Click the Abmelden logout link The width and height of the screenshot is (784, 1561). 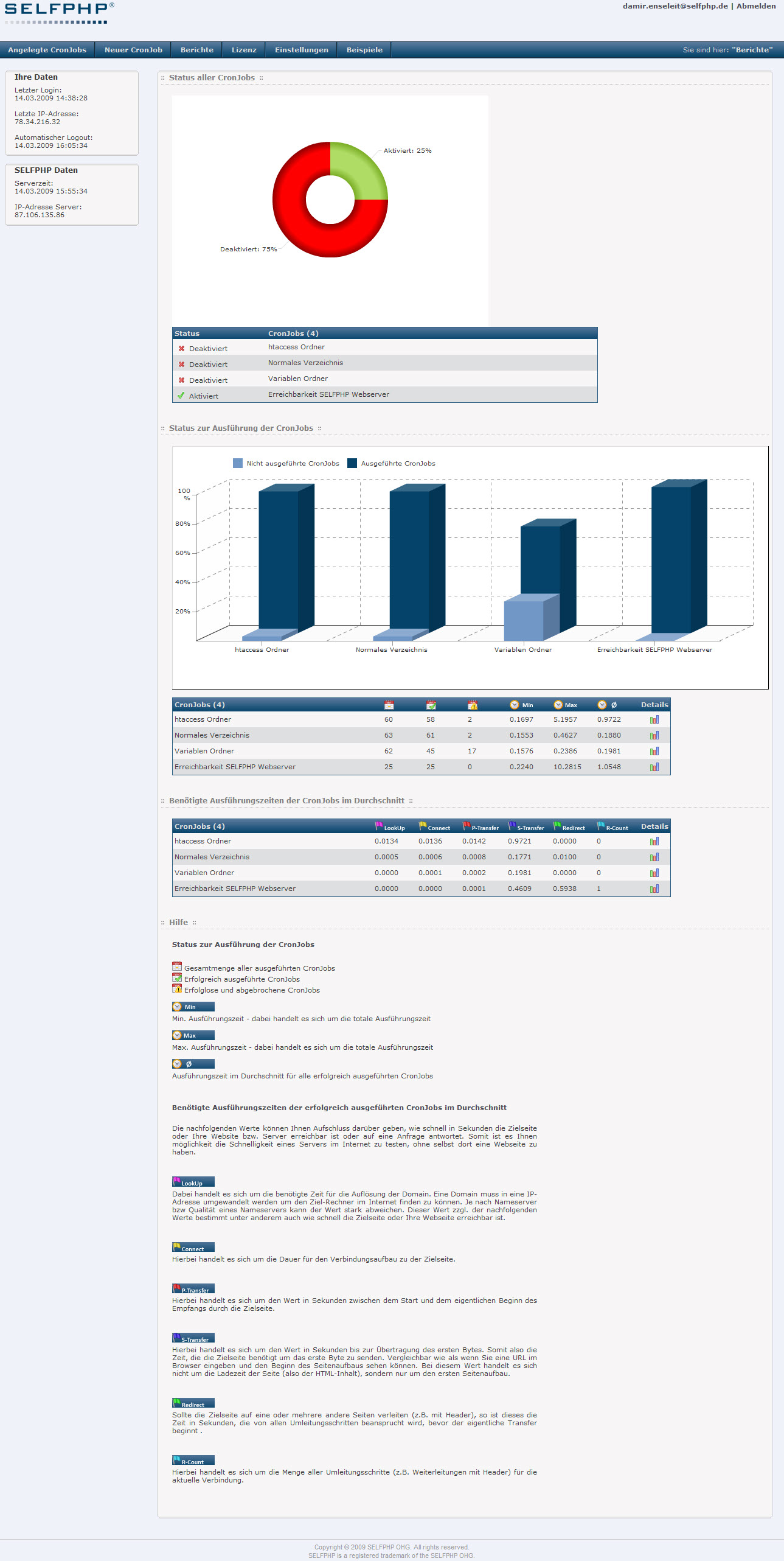(x=755, y=6)
